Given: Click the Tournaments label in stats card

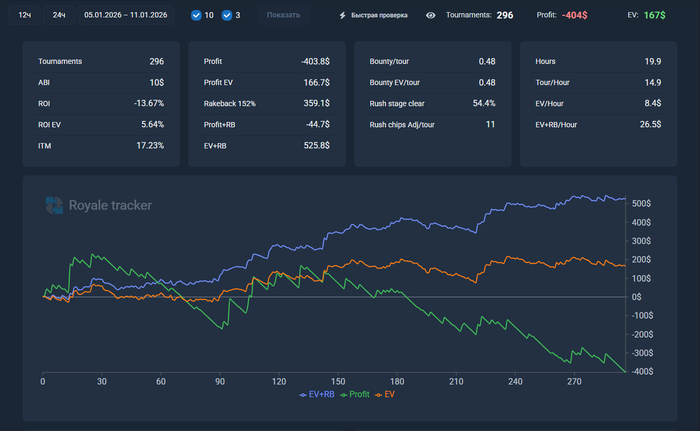Looking at the screenshot, I should click(60, 62).
